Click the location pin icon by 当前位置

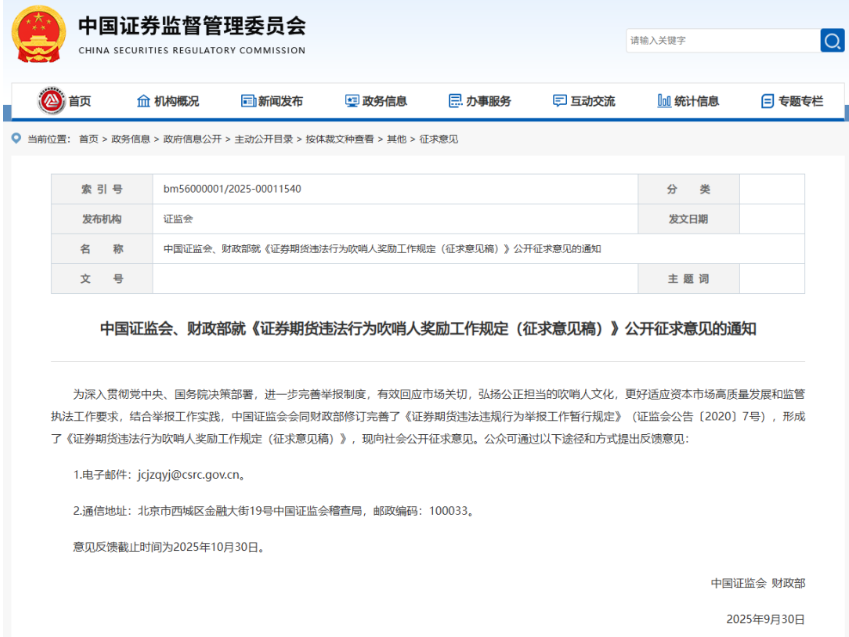pos(16,139)
